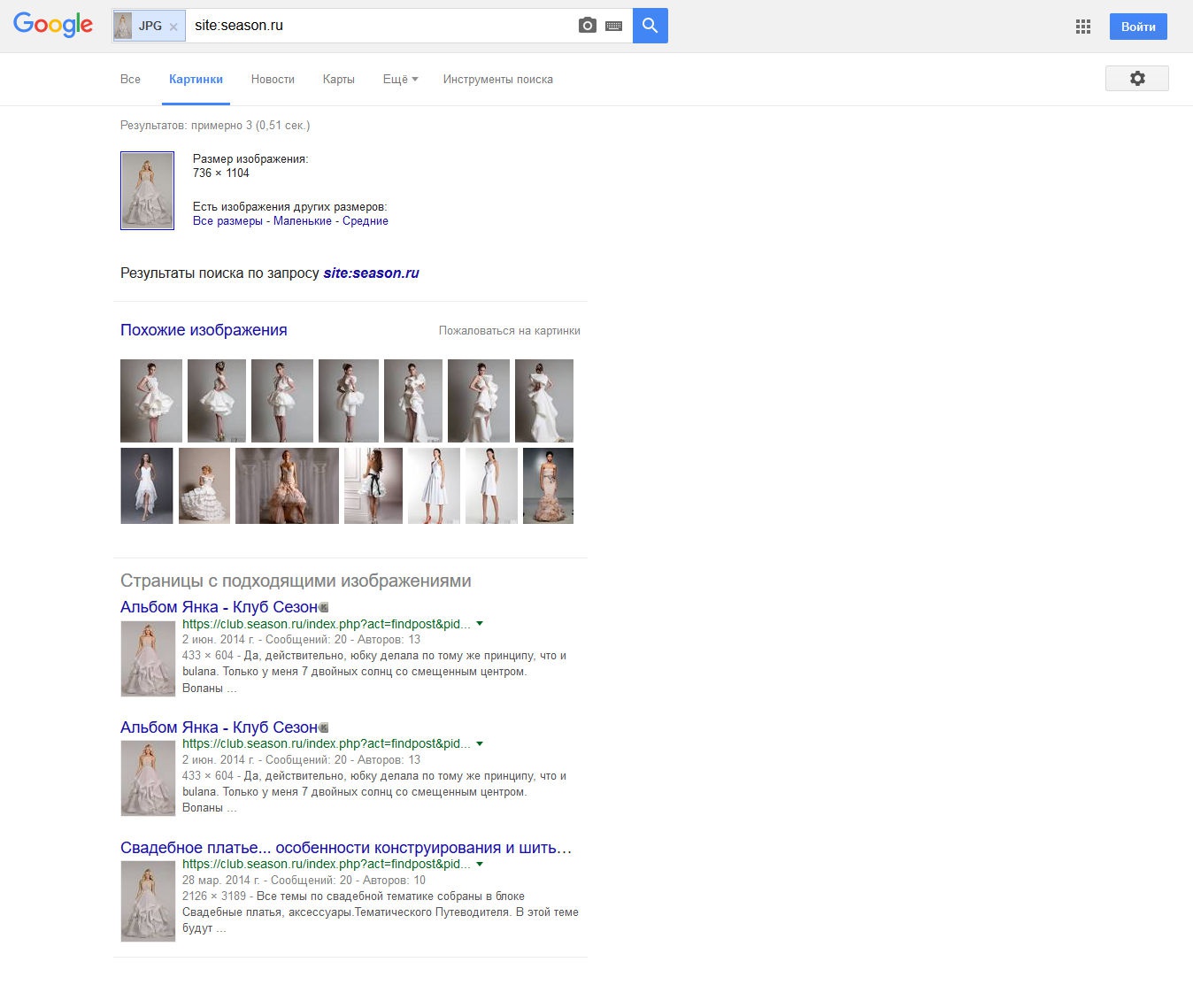Click the Результатов: примерно 3 count text
The width and height of the screenshot is (1193, 1008).
pos(215,126)
